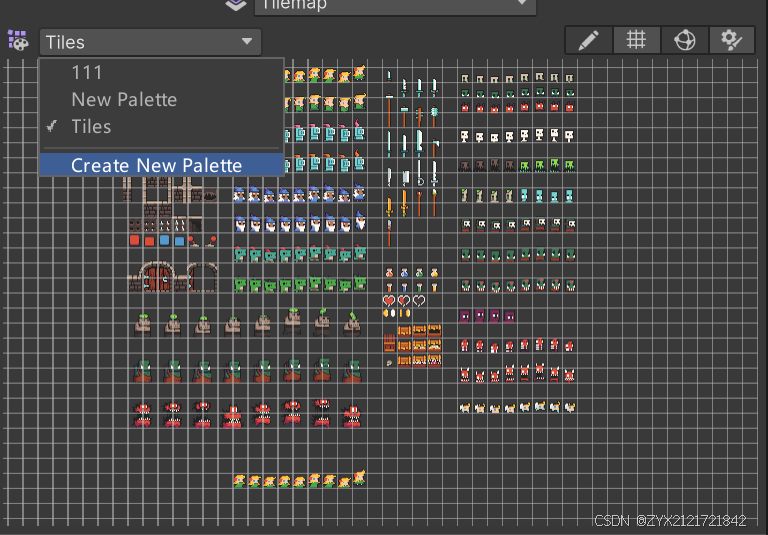
Task: Pick the cleaver weapon tile
Action: click(405, 177)
